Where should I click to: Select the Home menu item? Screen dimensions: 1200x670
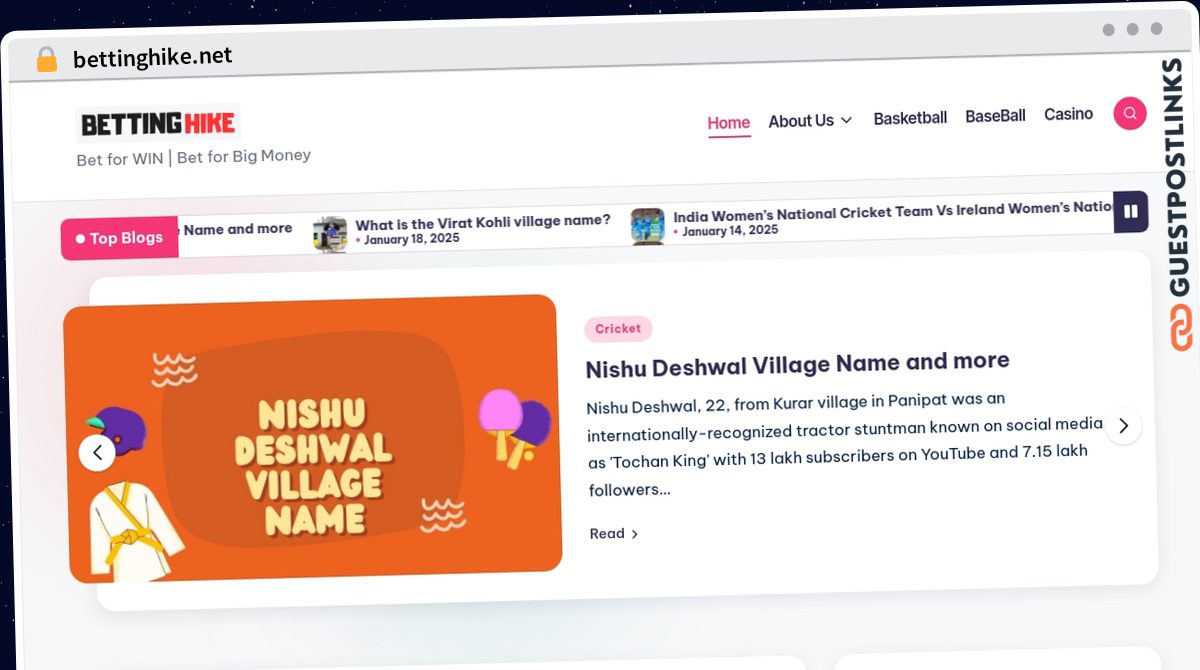[x=728, y=123]
